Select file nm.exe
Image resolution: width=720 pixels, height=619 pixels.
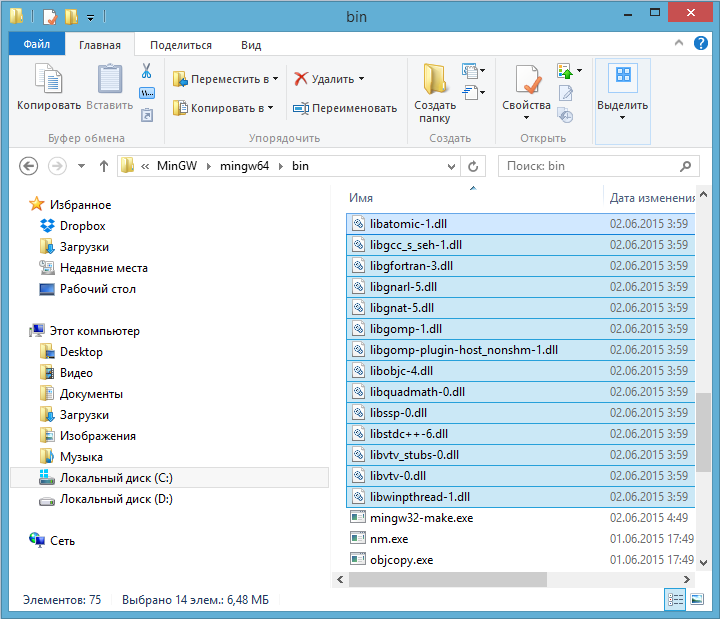coord(520,539)
